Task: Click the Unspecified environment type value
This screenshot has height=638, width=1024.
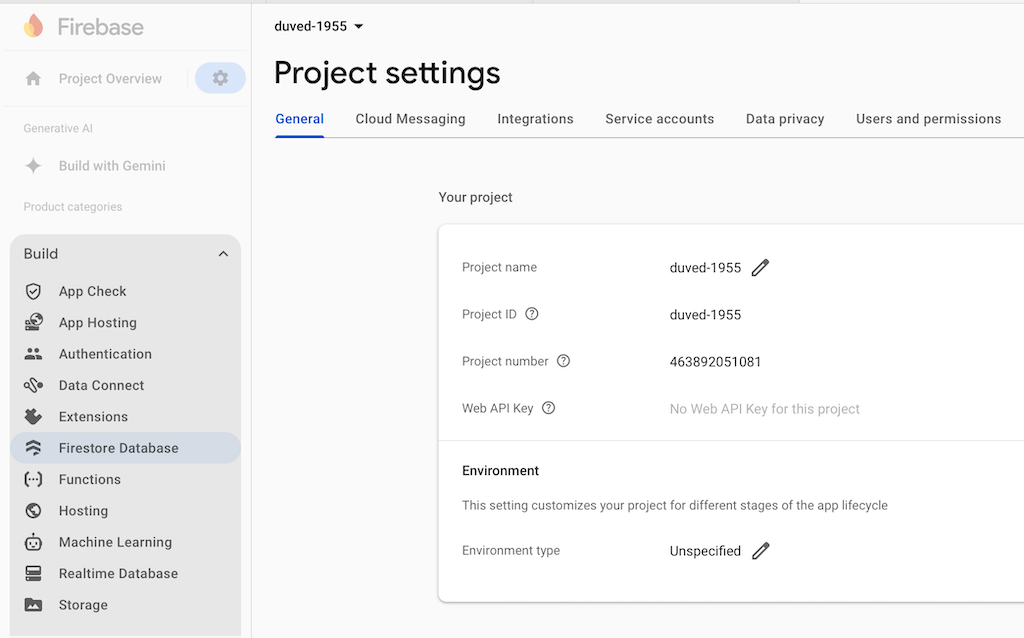Action: 705,551
